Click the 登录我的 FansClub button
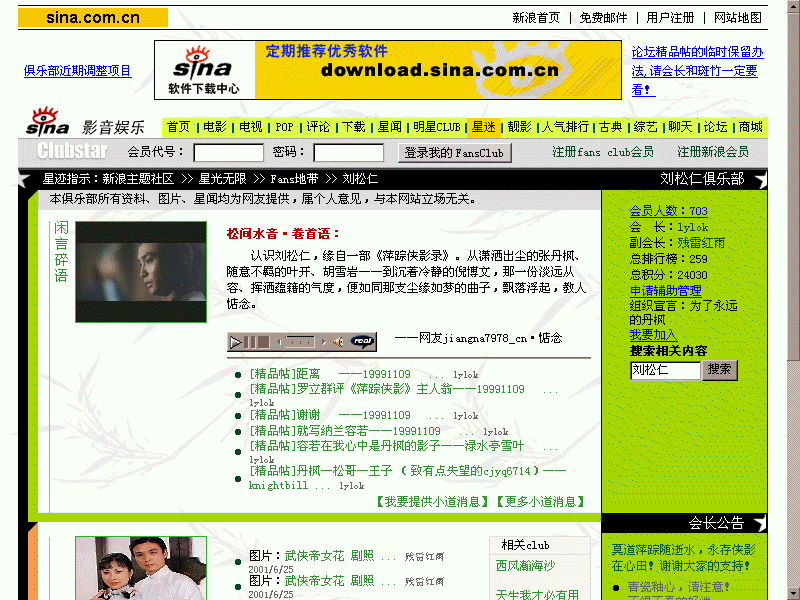800x600 pixels. pyautogui.click(x=455, y=153)
